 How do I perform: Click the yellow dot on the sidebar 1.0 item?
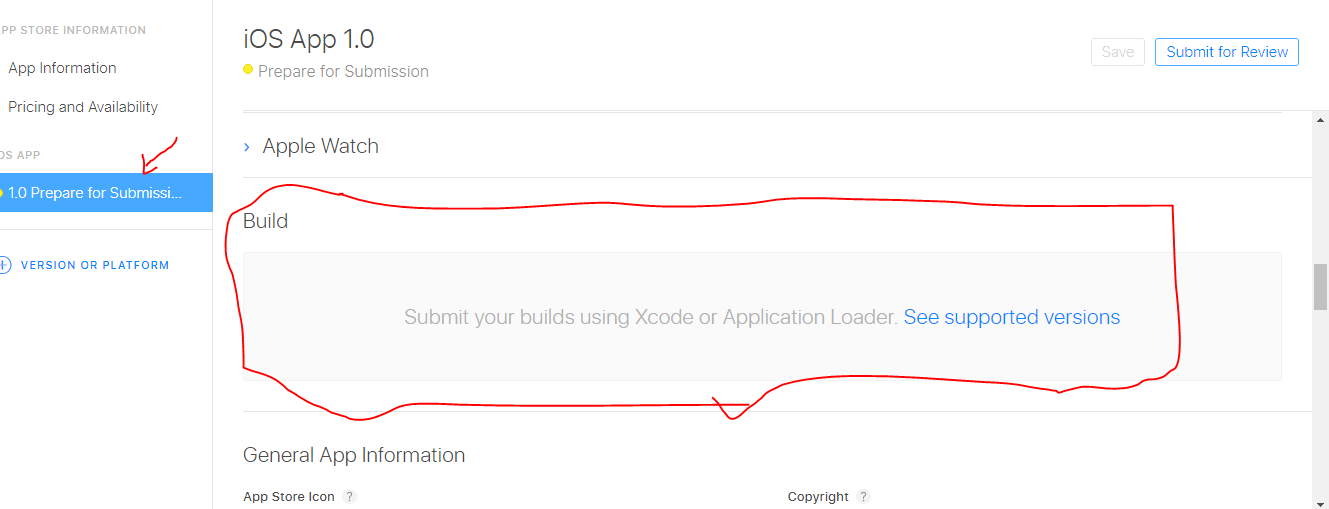[2, 193]
